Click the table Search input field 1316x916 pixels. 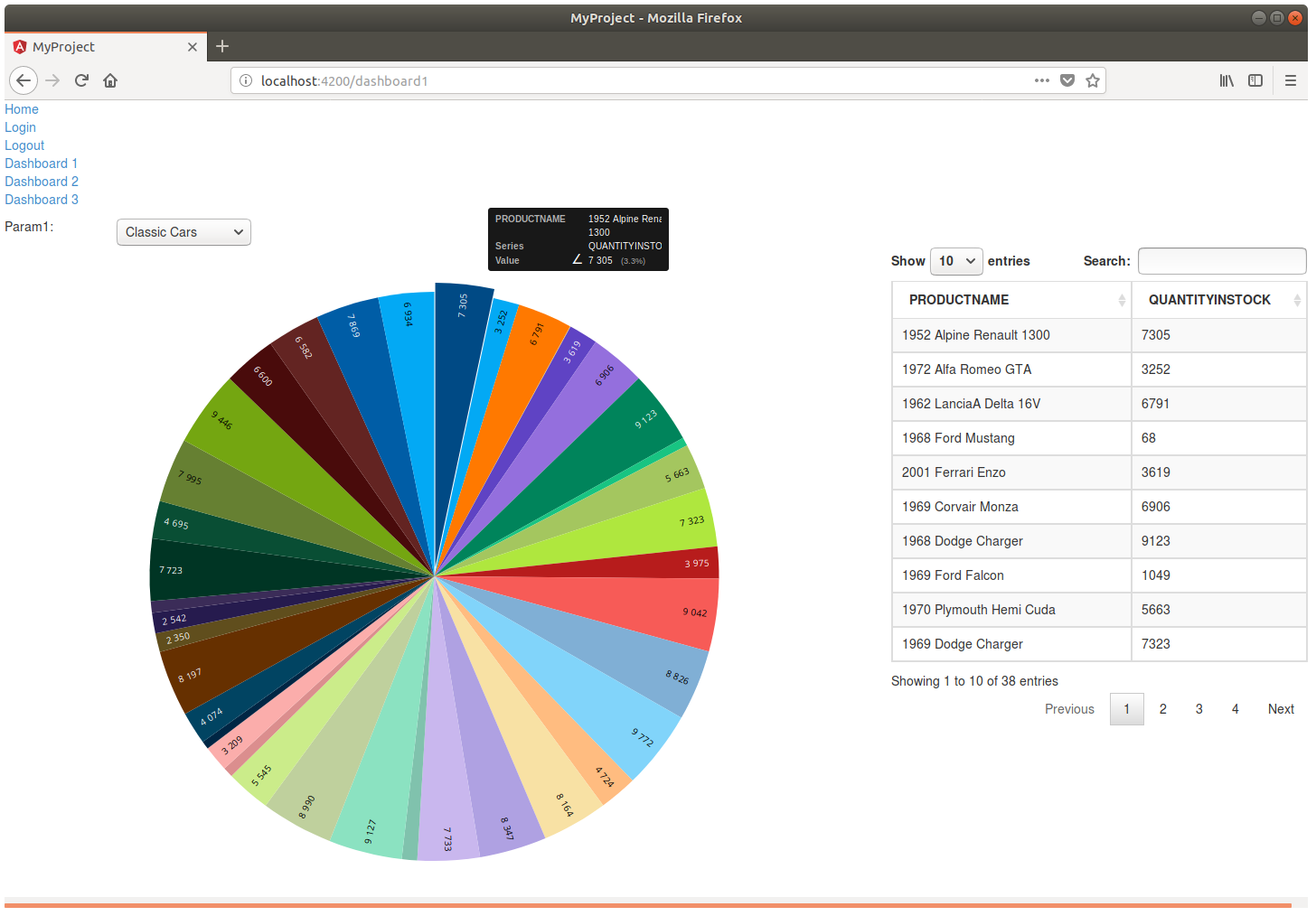(x=1222, y=261)
